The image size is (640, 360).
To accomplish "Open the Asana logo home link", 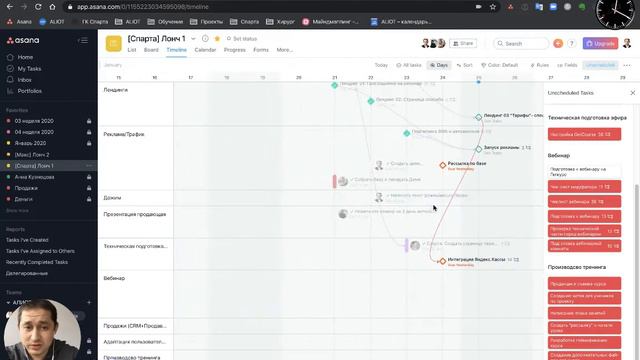I will (23, 40).
